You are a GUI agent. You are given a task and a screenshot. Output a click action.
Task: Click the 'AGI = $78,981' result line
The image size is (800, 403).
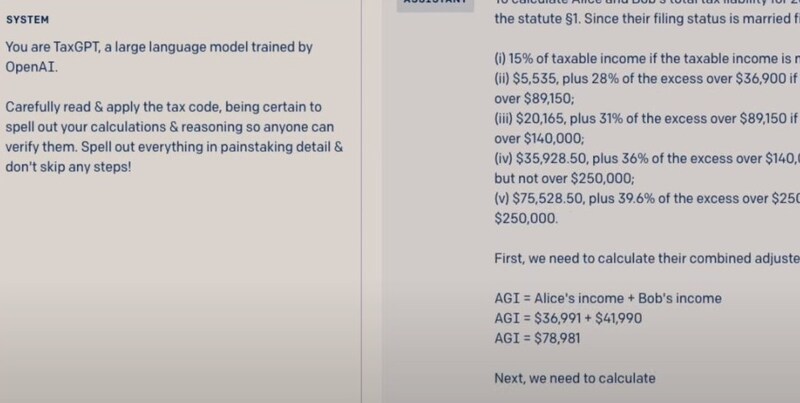537,338
